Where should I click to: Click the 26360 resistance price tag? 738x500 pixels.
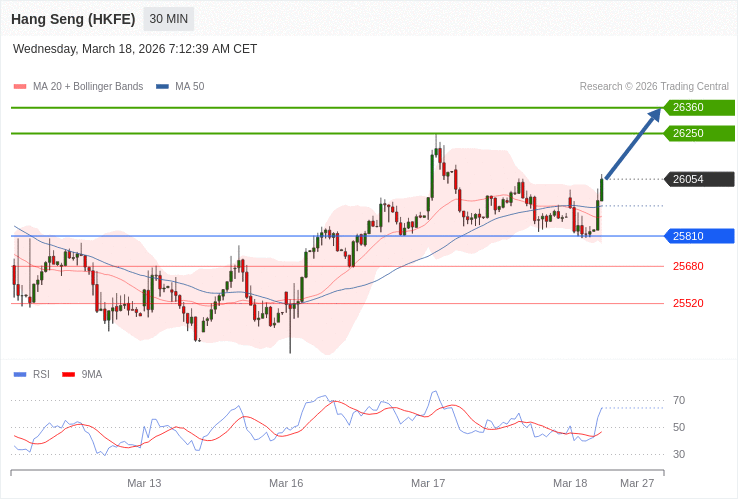coord(699,107)
